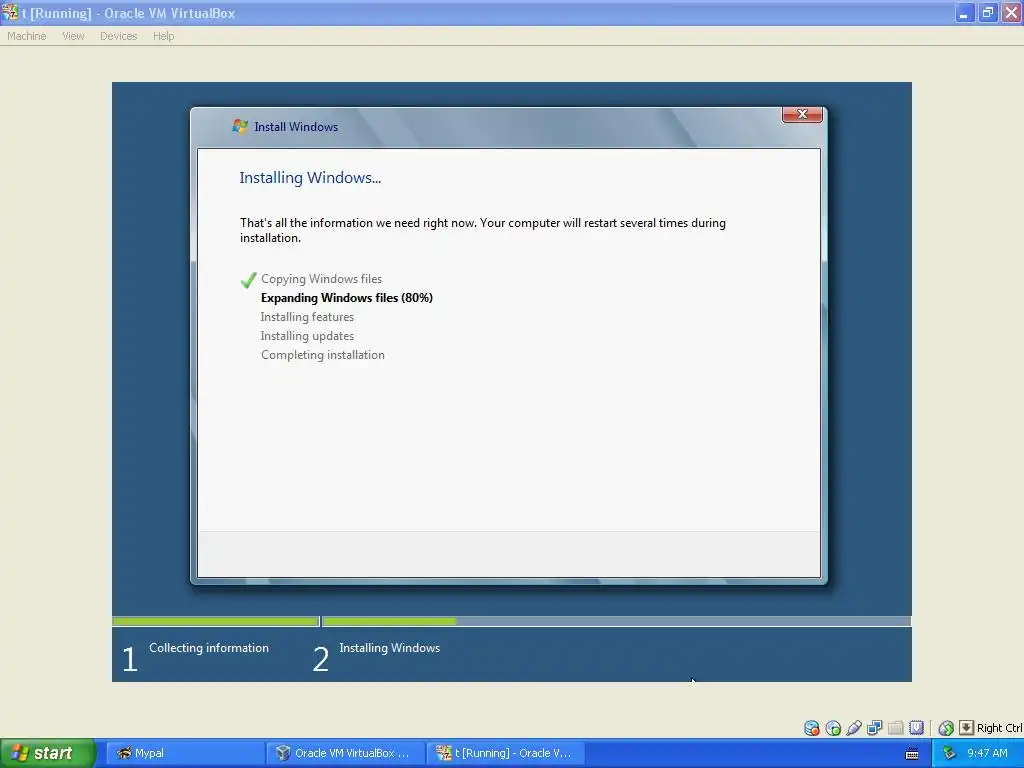This screenshot has height=768, width=1024.
Task: Click the optical disc CD/DVD indicator icon
Action: [833, 728]
